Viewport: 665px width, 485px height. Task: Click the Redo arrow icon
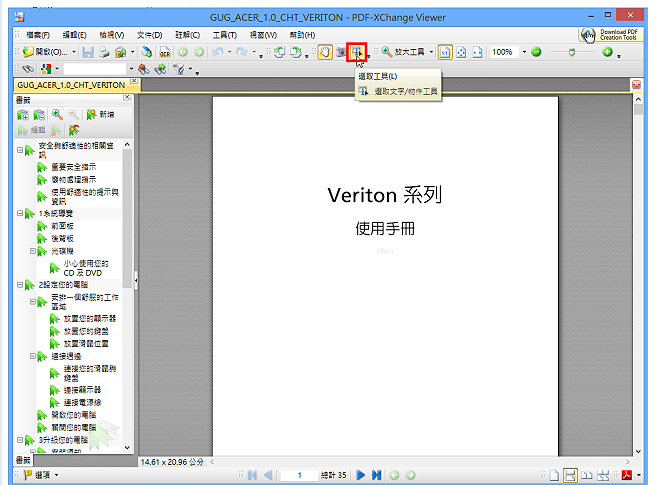click(x=242, y=52)
